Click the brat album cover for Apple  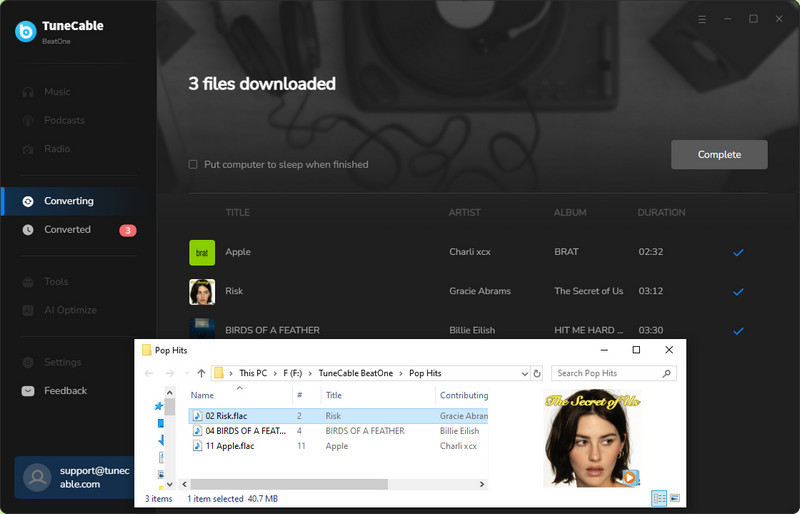pos(202,253)
